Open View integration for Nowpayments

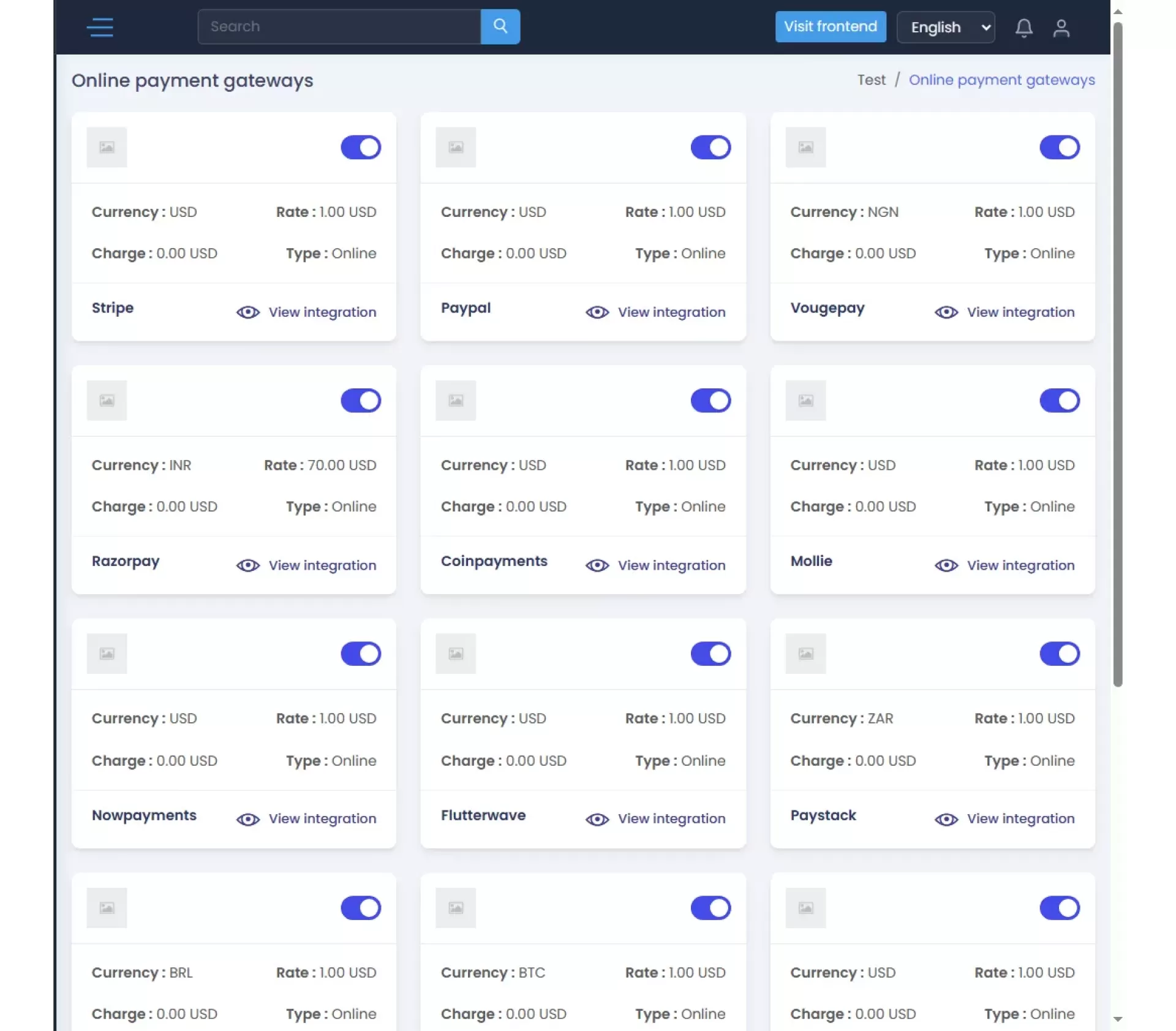tap(322, 818)
